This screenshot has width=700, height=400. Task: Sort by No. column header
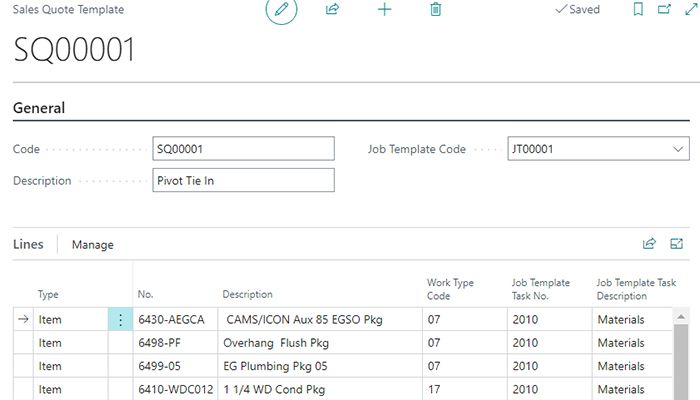tap(145, 294)
